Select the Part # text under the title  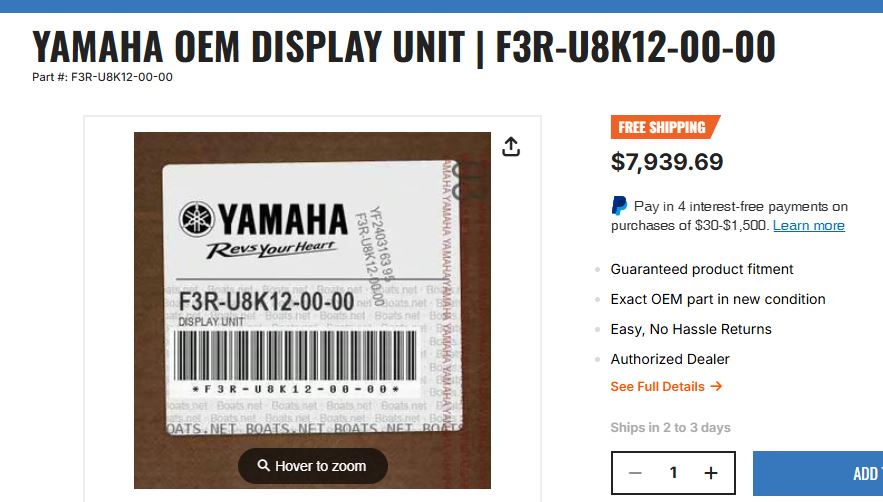point(102,77)
